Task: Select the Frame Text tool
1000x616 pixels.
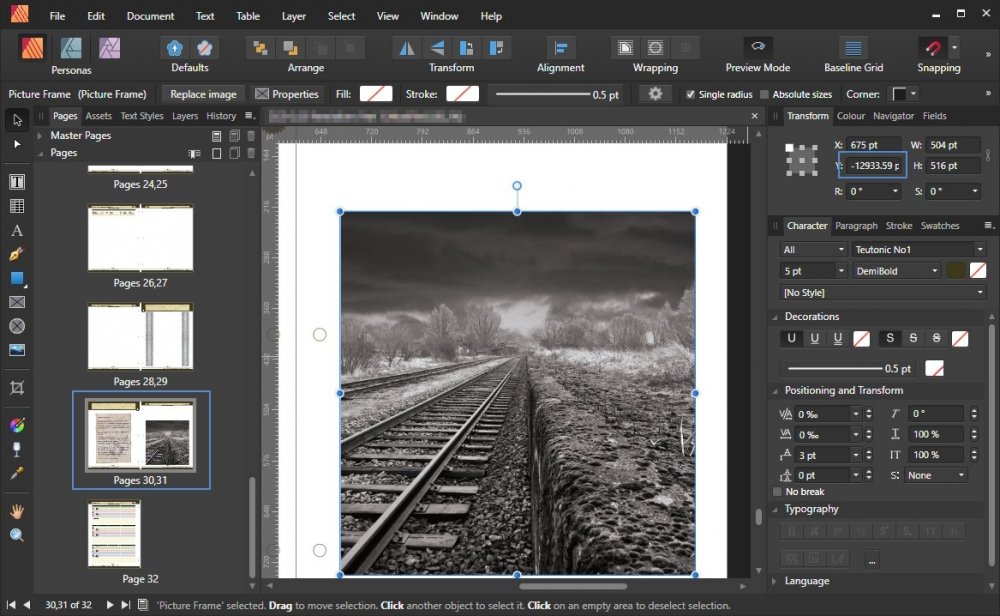Action: click(x=16, y=182)
